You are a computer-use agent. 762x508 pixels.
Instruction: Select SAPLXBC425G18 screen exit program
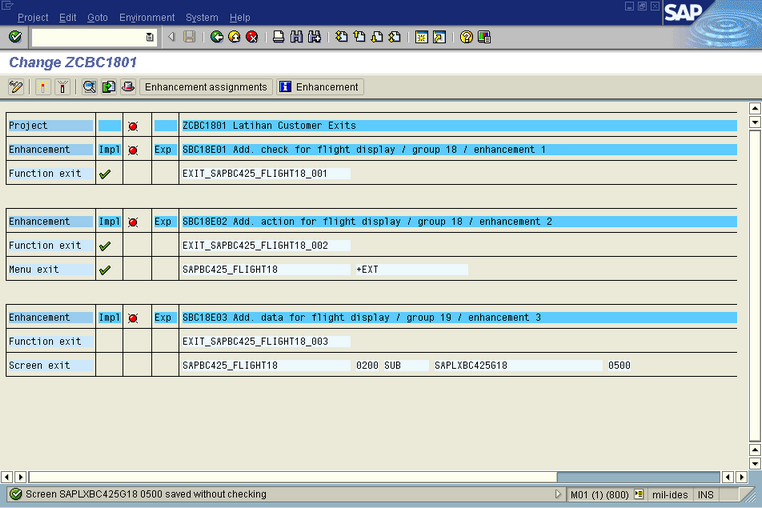(x=518, y=365)
